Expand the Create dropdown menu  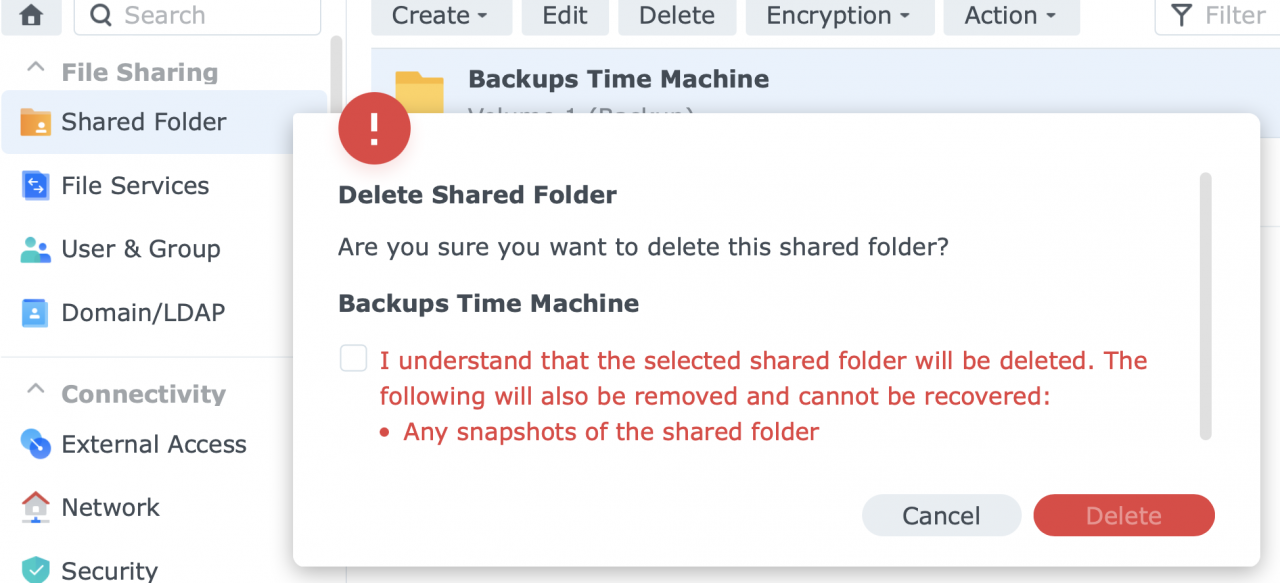pyautogui.click(x=440, y=16)
